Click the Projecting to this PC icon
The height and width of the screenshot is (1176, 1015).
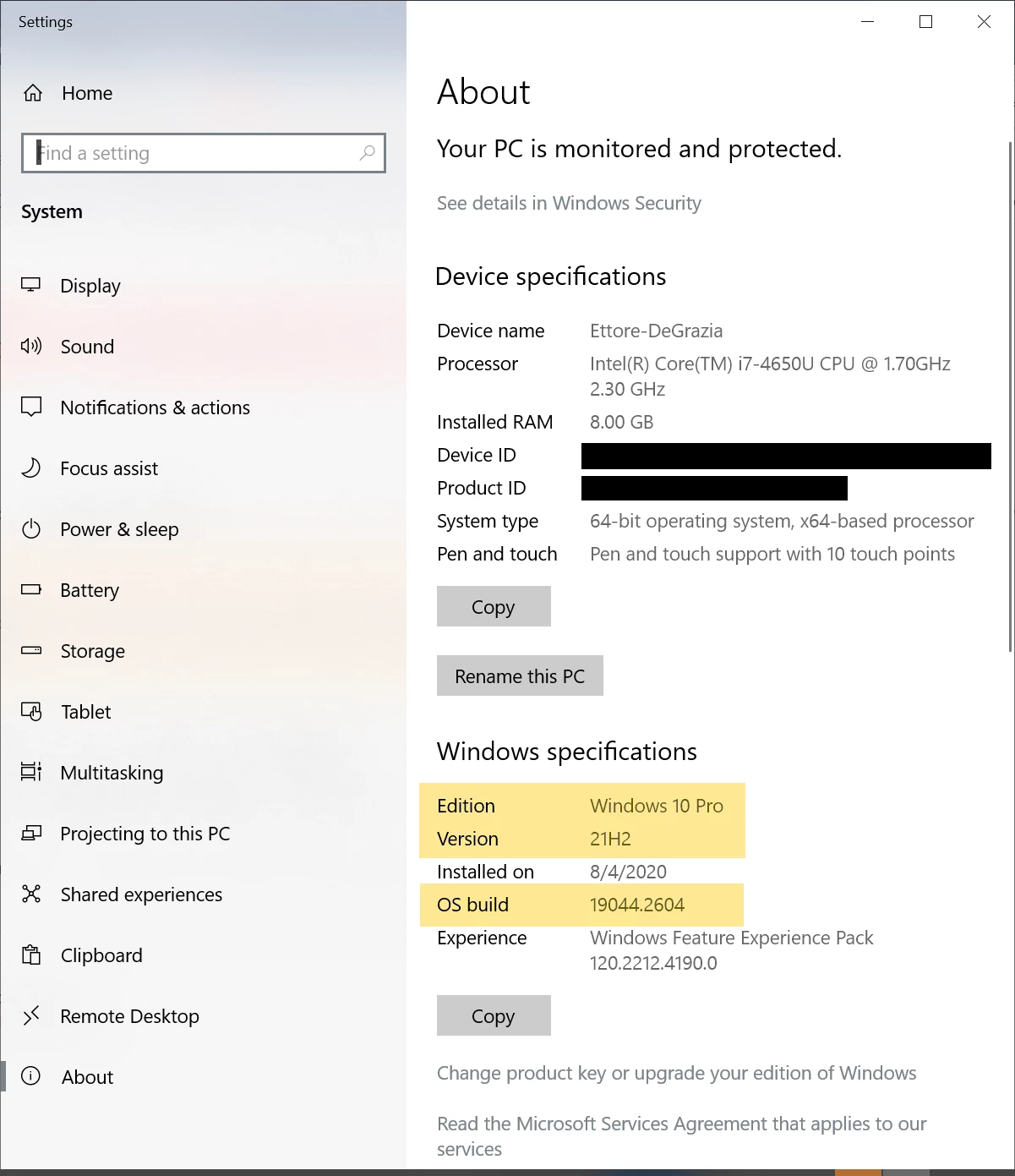point(31,833)
